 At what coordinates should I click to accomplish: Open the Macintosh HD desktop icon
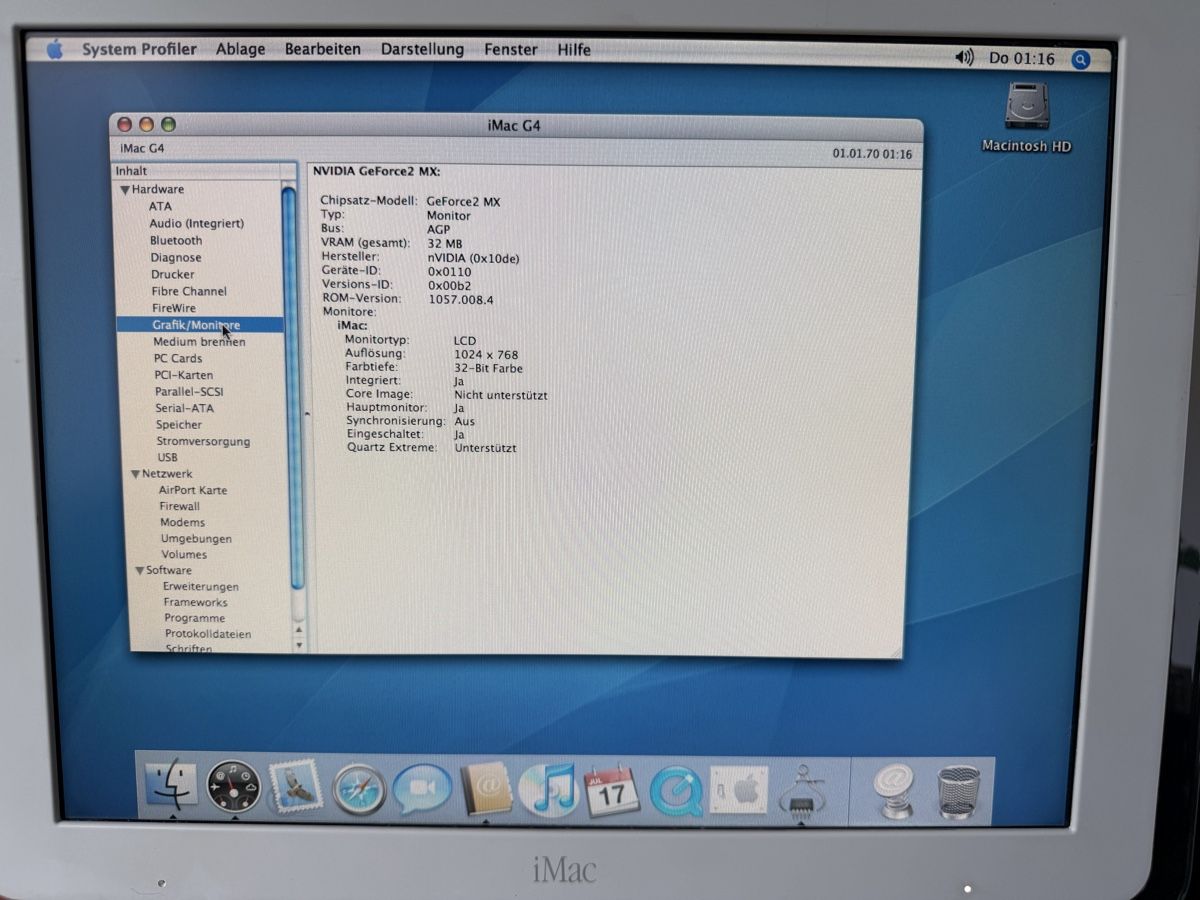click(x=1026, y=118)
